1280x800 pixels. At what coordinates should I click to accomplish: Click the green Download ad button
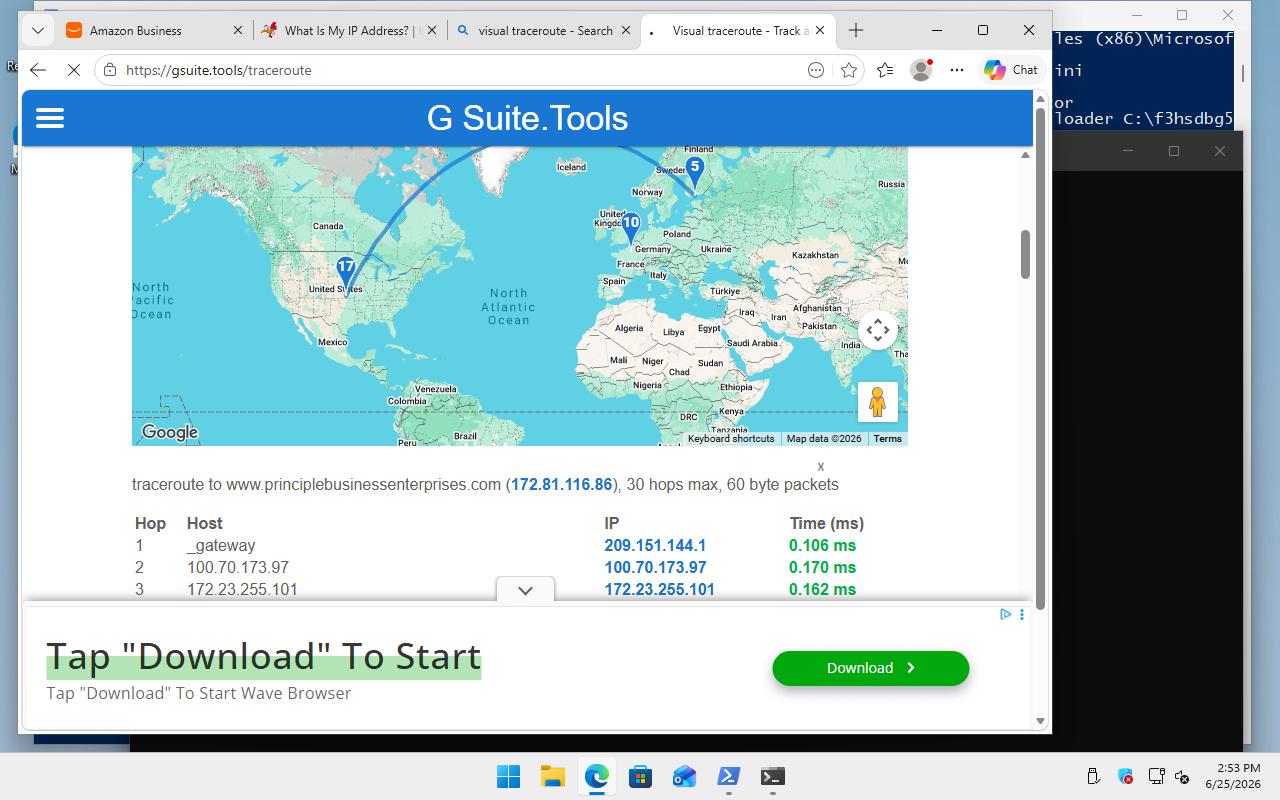(x=871, y=668)
